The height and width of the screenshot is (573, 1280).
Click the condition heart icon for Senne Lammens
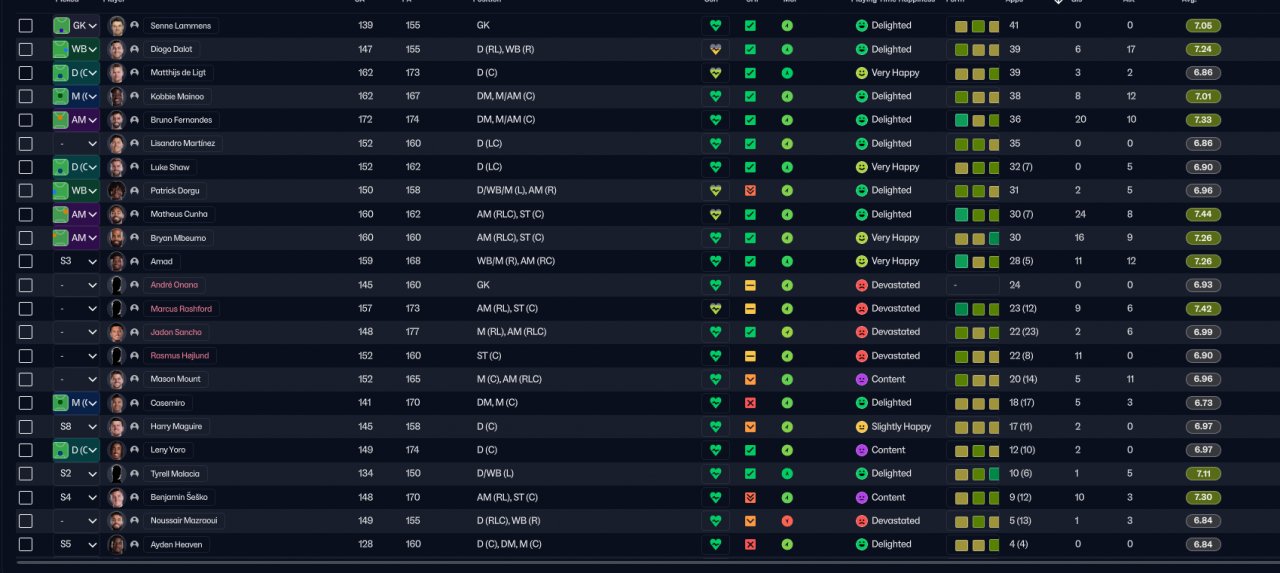715,25
